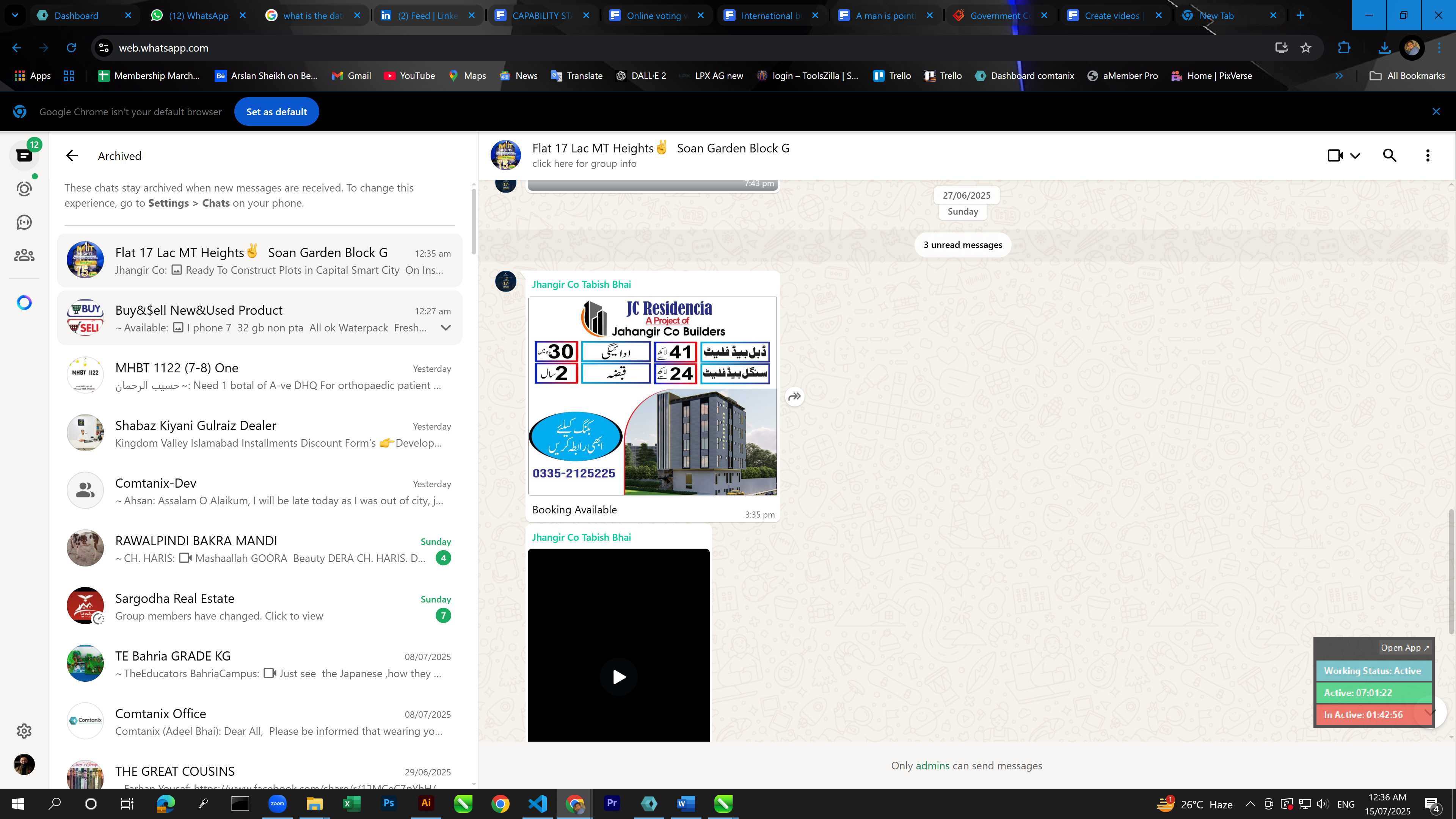Switch to the Dashboard browser tab
The height and width of the screenshot is (819, 1456).
[84, 15]
